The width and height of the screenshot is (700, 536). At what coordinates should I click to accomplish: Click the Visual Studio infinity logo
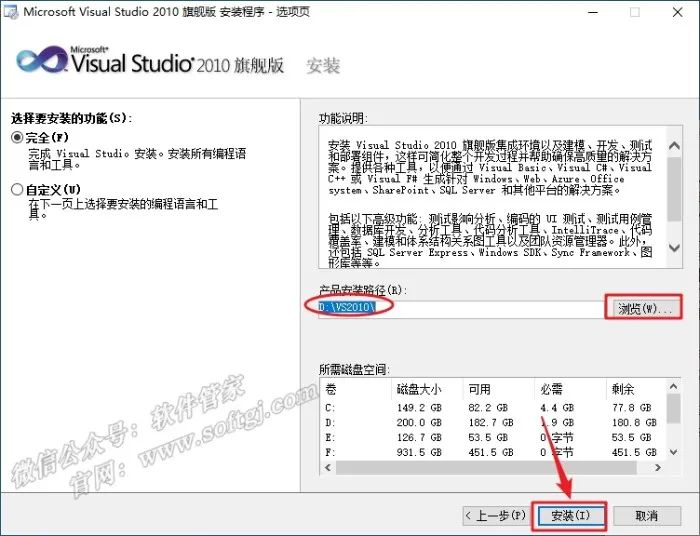(42, 59)
